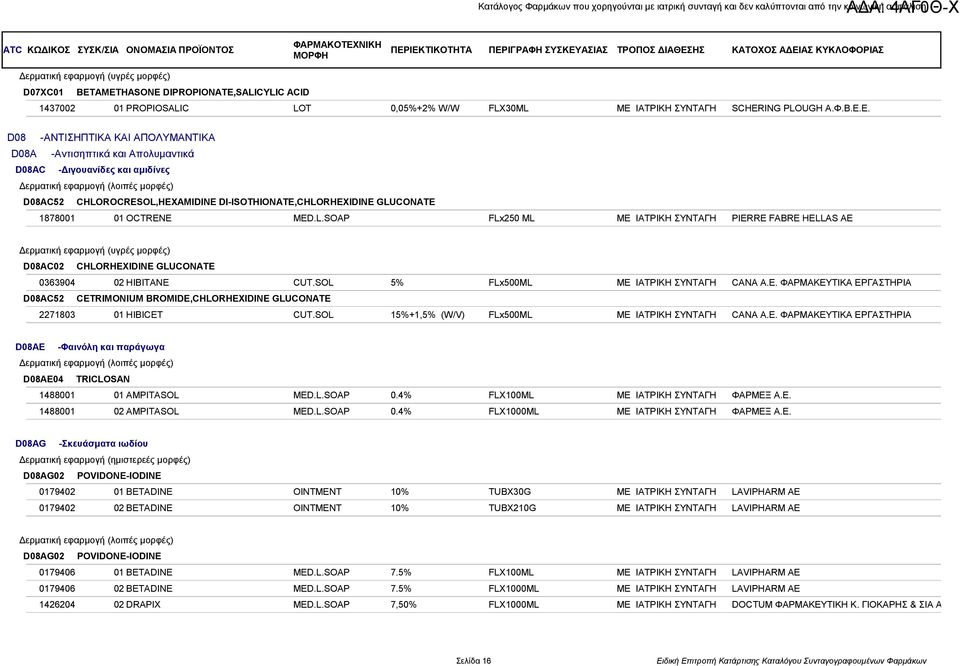Select 02 BETADINE in the OINTMENT row
Image resolution: width=960 pixels, height=666 pixels.
(143, 508)
